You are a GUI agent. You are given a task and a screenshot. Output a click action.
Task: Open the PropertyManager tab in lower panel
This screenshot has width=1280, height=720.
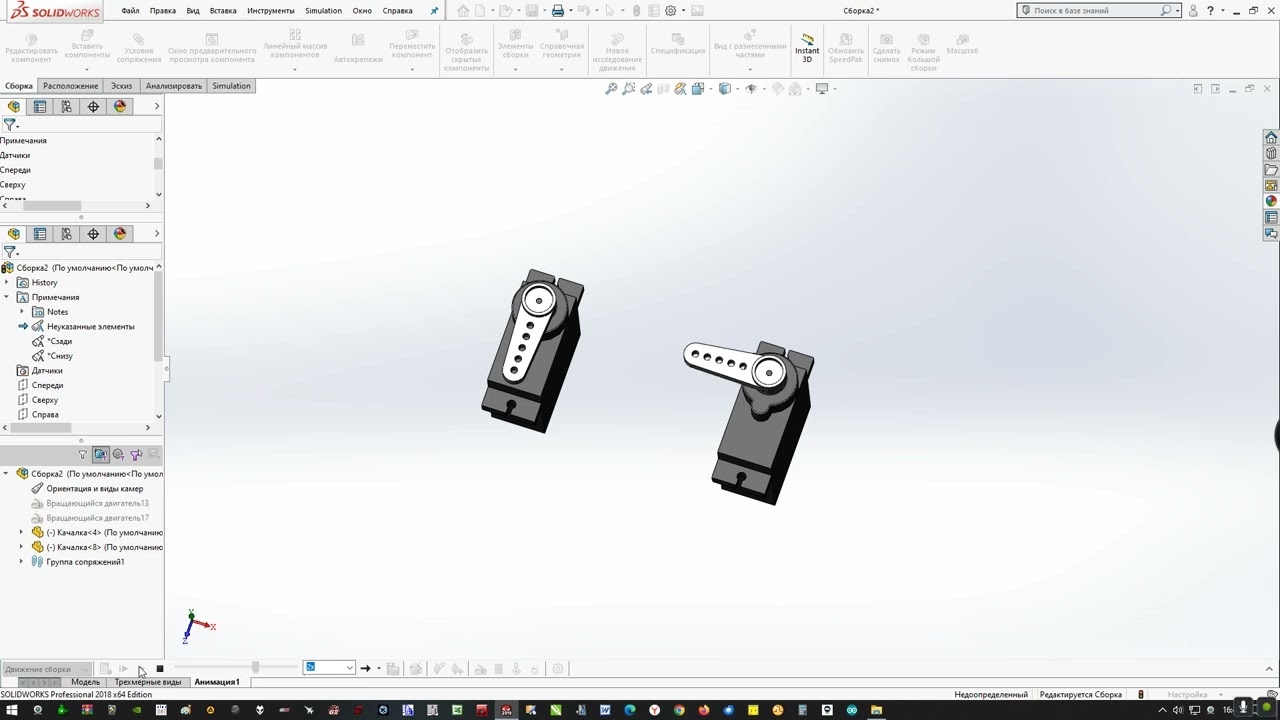[40, 233]
